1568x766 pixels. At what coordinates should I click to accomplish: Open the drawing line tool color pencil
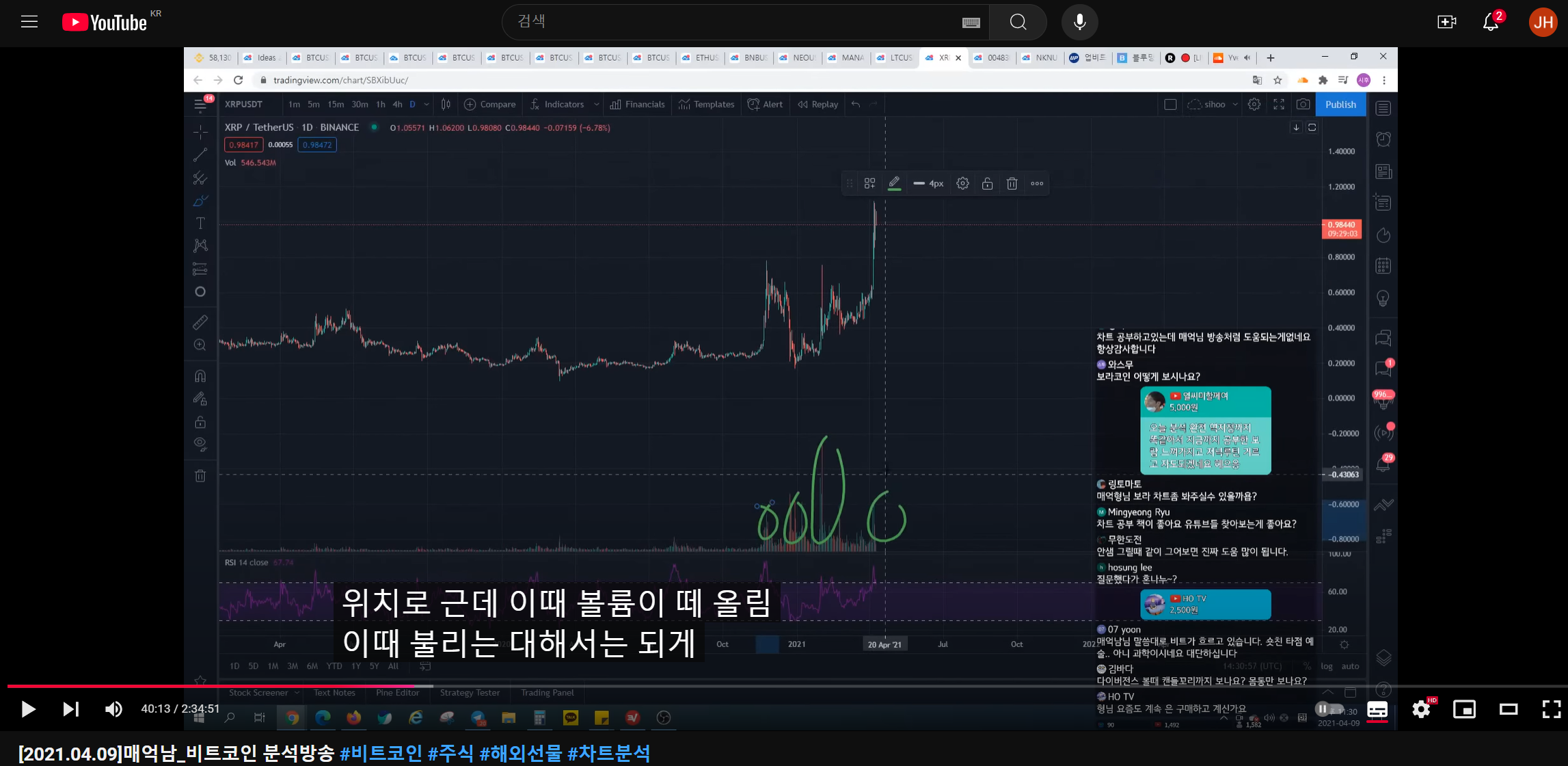(894, 183)
